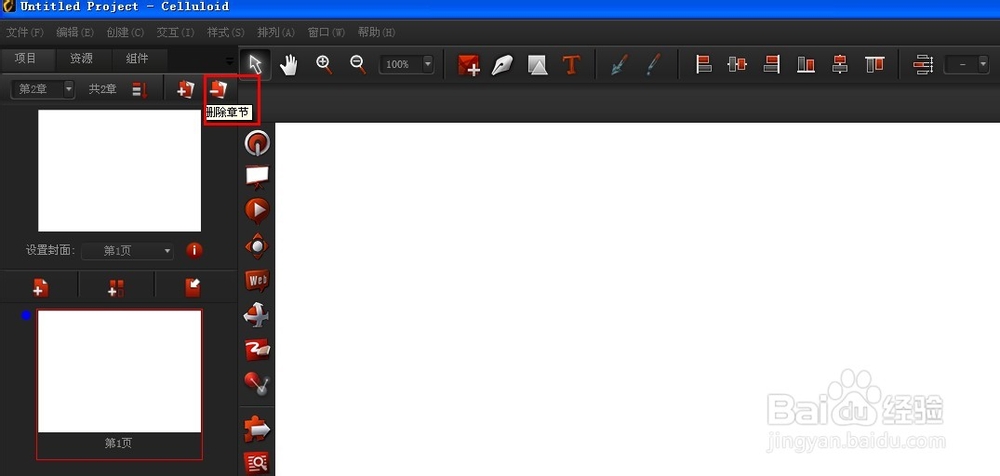The width and height of the screenshot is (1000, 476).
Task: Click the 3D rotate arrows component icon
Action: pyautogui.click(x=257, y=315)
